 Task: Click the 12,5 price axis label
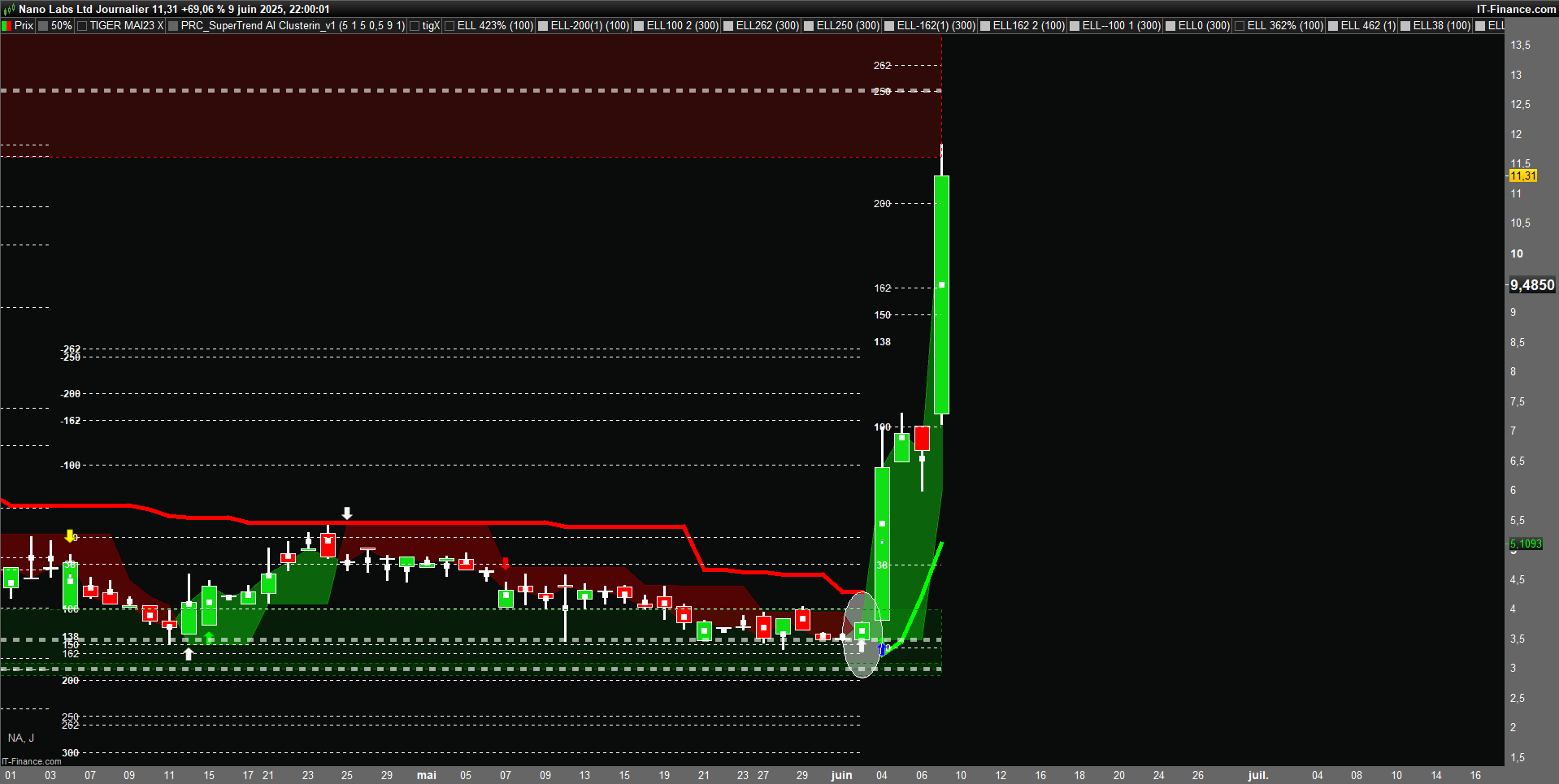pyautogui.click(x=1520, y=104)
